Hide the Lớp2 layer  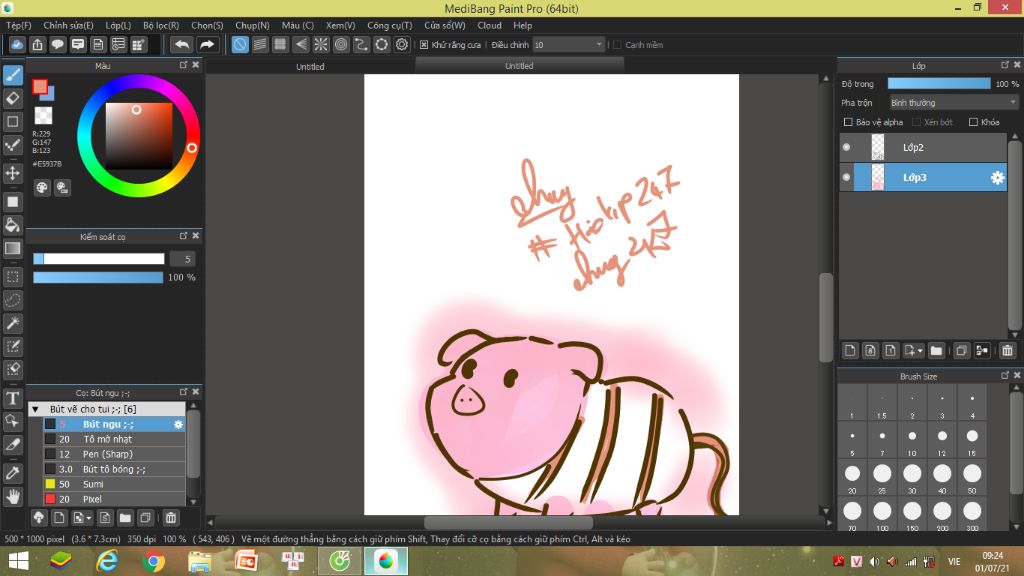(x=846, y=148)
